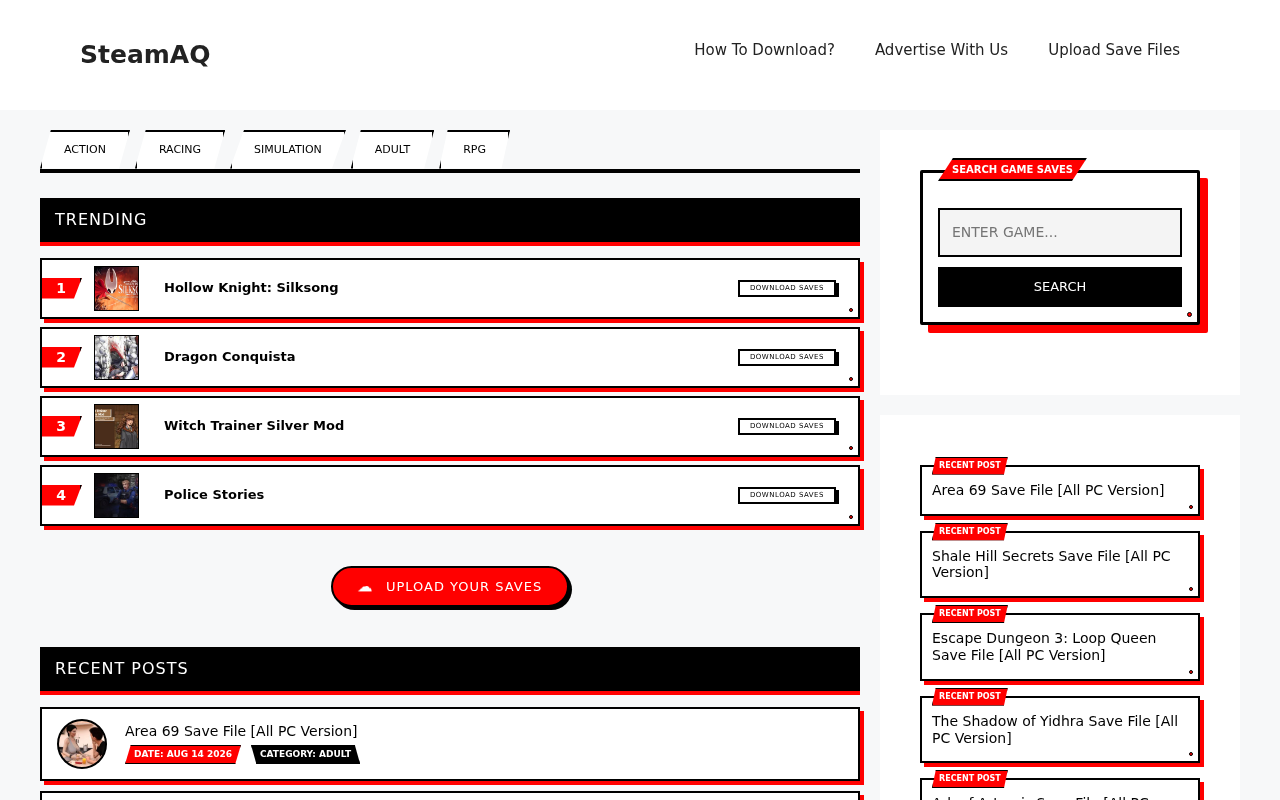Choose the RPG category tab

[x=474, y=150]
